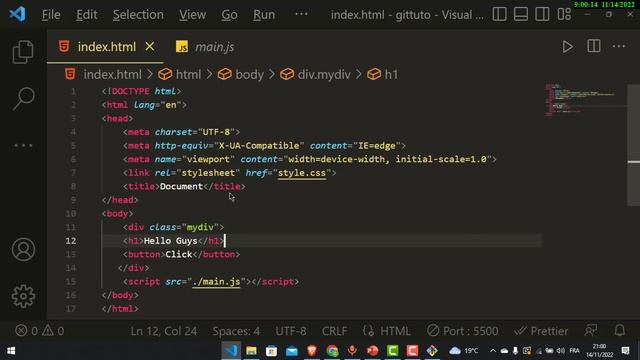The image size is (640, 360).
Task: Open the Run menu
Action: (264, 15)
